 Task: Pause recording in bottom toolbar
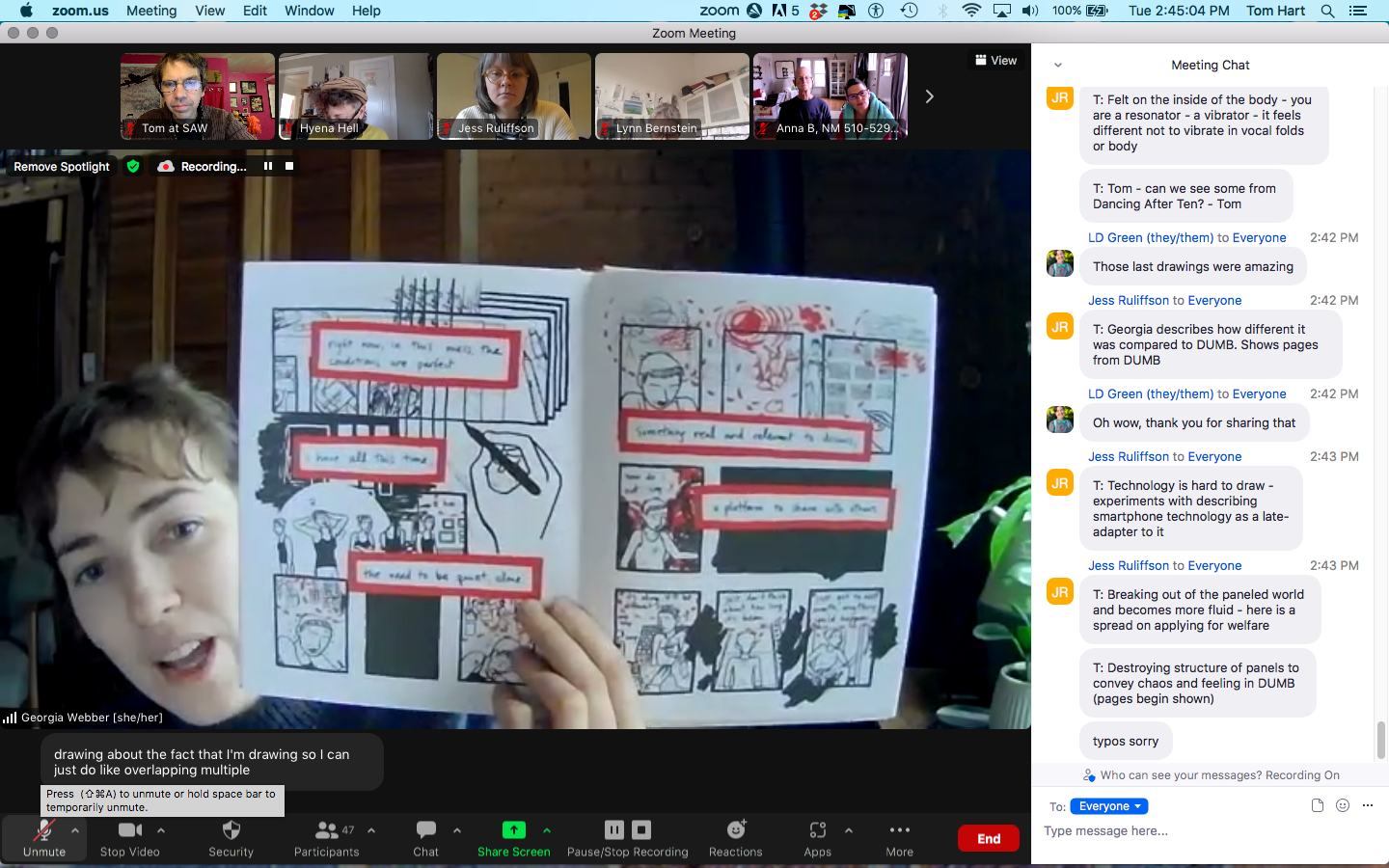coord(614,829)
